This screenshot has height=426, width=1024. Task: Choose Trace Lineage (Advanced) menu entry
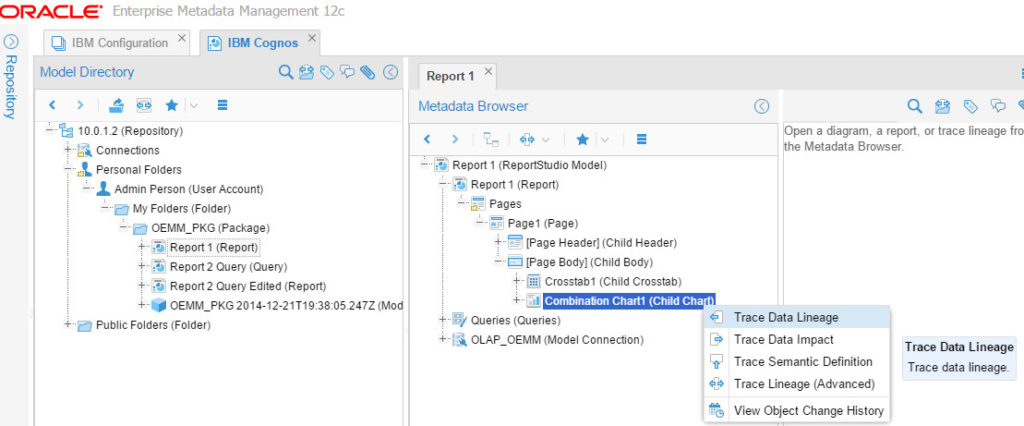pyautogui.click(x=796, y=384)
